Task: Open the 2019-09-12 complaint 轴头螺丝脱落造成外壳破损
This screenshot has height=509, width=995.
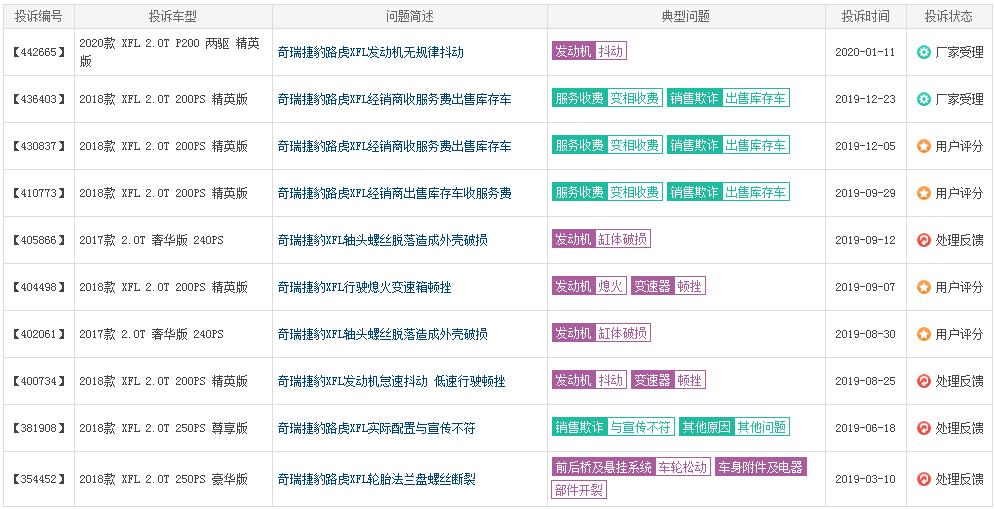Action: pyautogui.click(x=383, y=241)
